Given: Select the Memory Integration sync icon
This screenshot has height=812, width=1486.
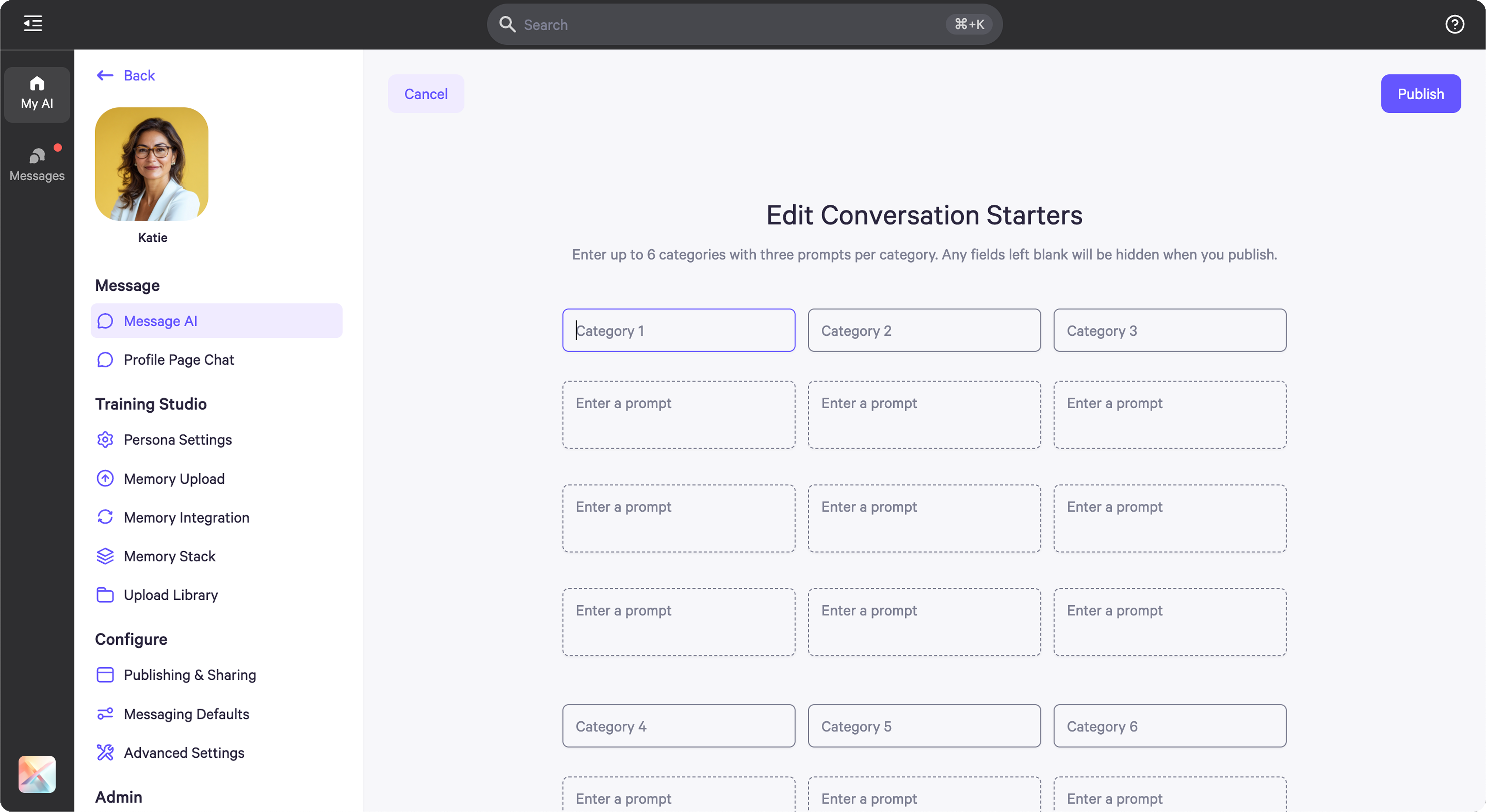Looking at the screenshot, I should coord(105,517).
